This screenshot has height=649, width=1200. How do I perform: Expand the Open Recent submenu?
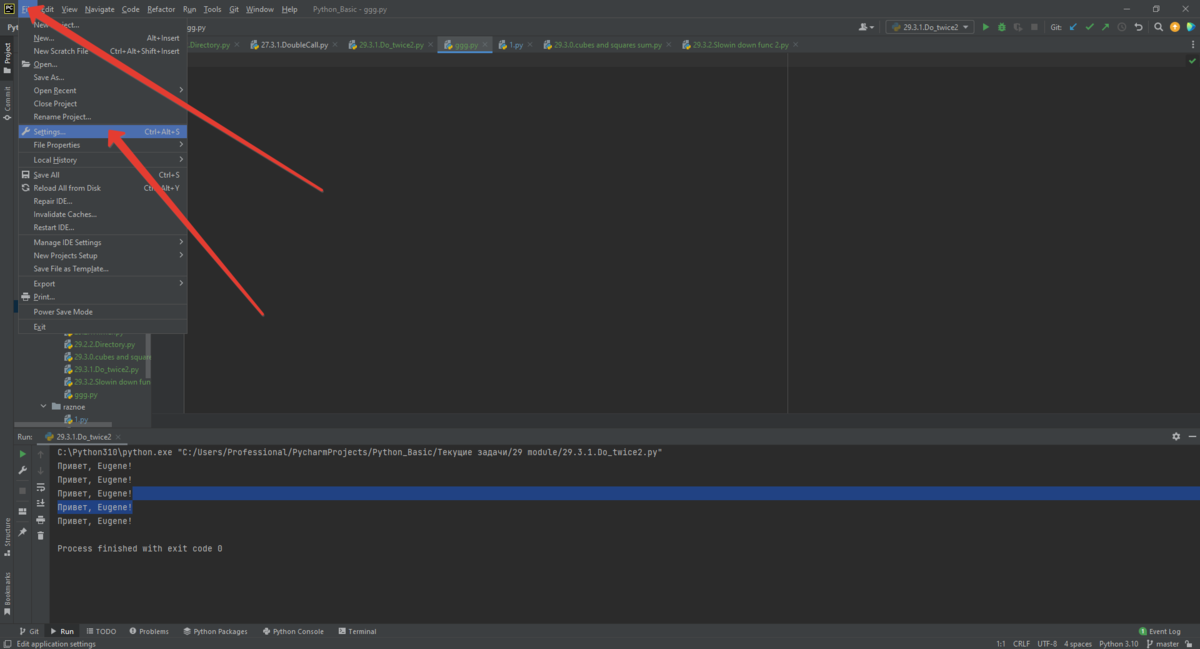pyautogui.click(x=102, y=91)
